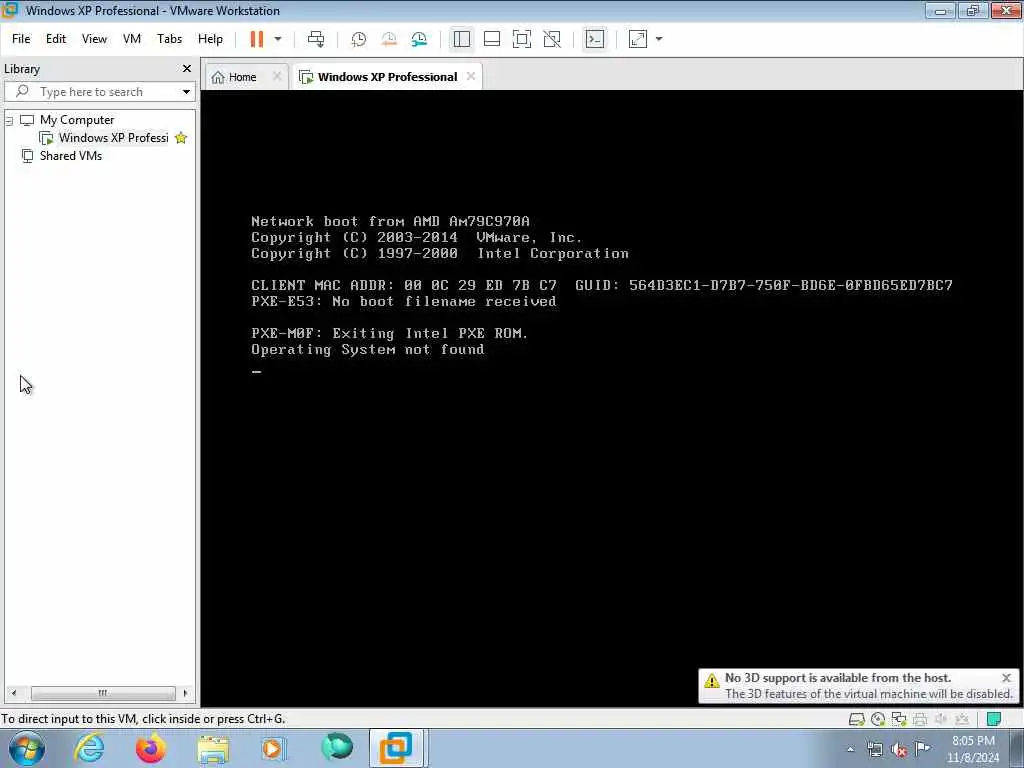
Task: Show hidden tray icons arrow
Action: click(850, 750)
